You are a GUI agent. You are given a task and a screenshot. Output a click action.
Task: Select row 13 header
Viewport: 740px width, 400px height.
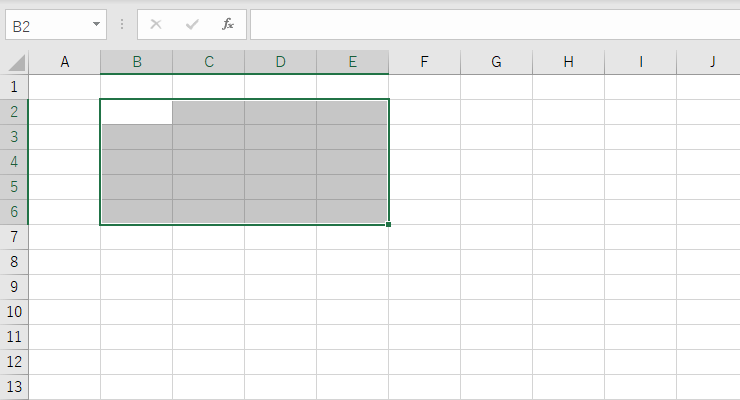click(x=14, y=387)
